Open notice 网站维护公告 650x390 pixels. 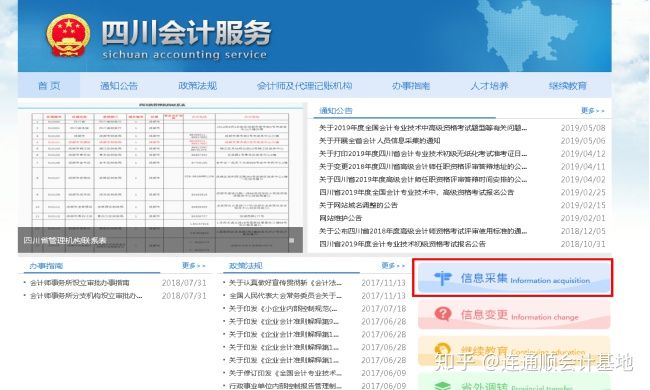(x=340, y=218)
